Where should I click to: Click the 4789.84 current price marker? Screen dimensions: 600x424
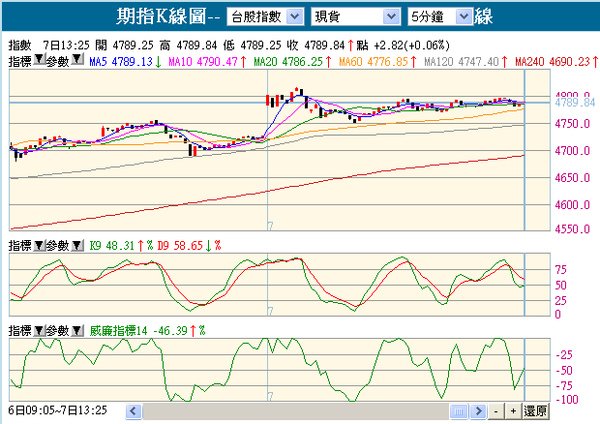[575, 103]
